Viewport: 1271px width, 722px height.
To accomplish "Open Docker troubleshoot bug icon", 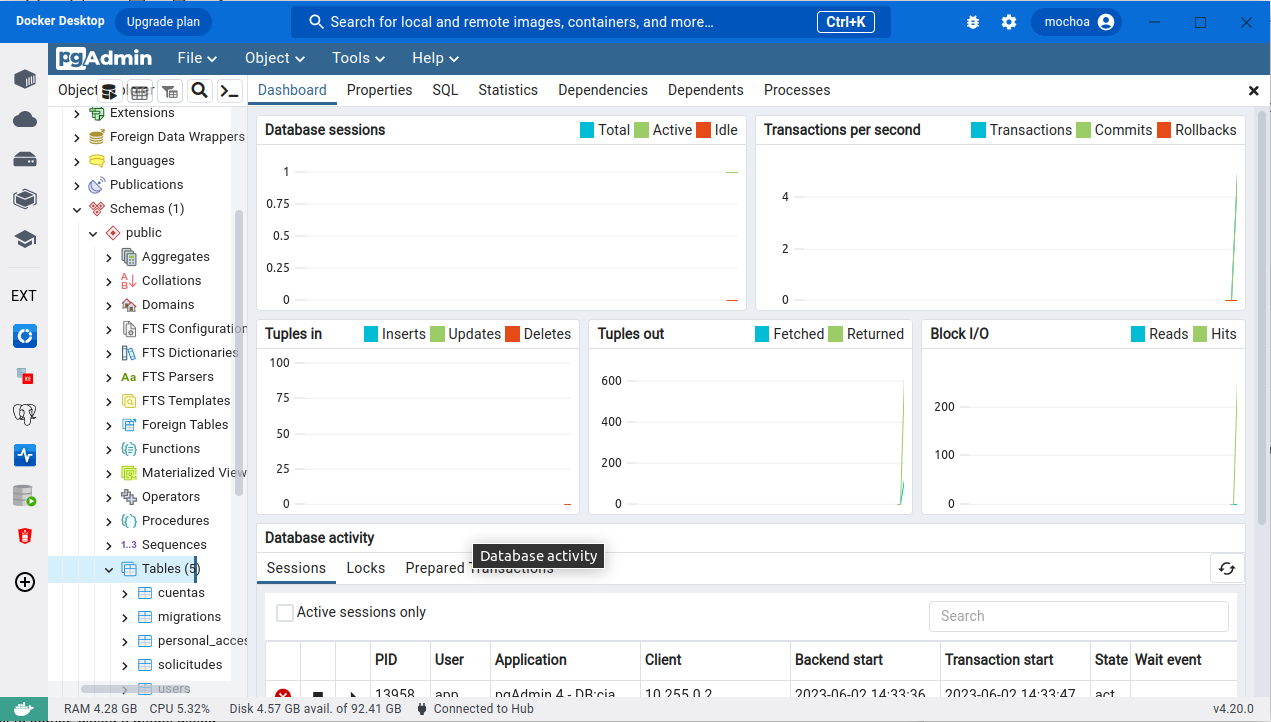I will pos(973,22).
